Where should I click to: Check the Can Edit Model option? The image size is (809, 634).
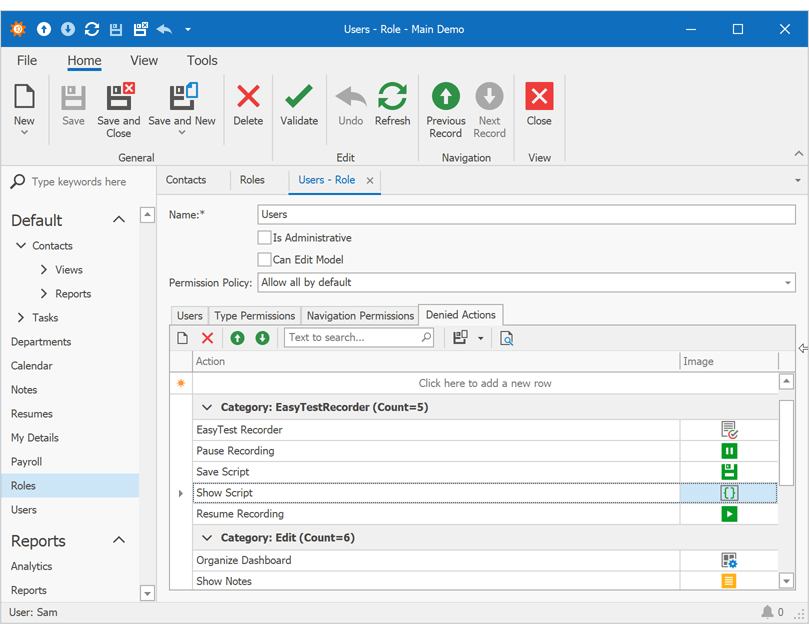tap(264, 259)
